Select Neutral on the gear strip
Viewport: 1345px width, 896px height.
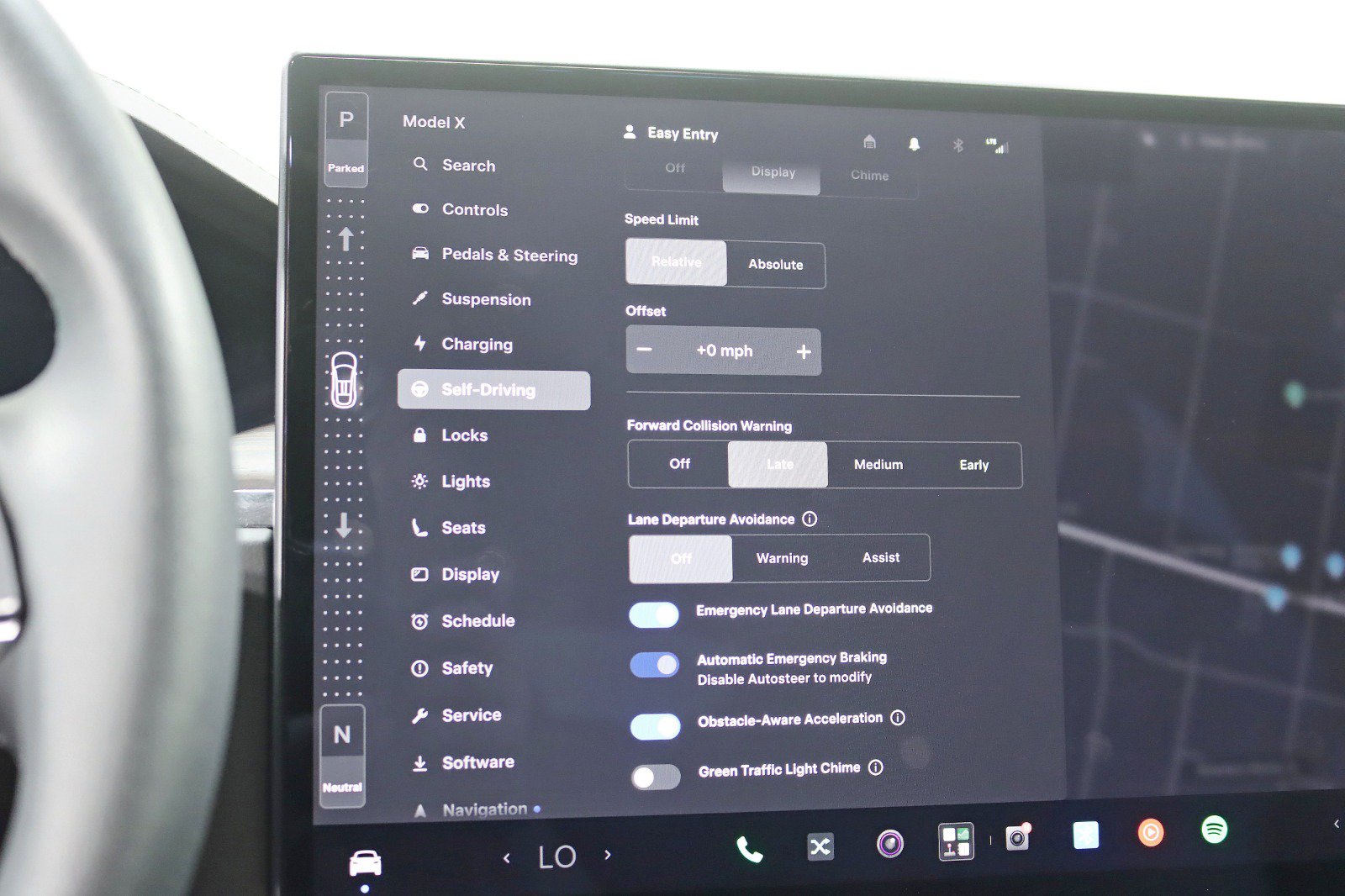point(342,756)
